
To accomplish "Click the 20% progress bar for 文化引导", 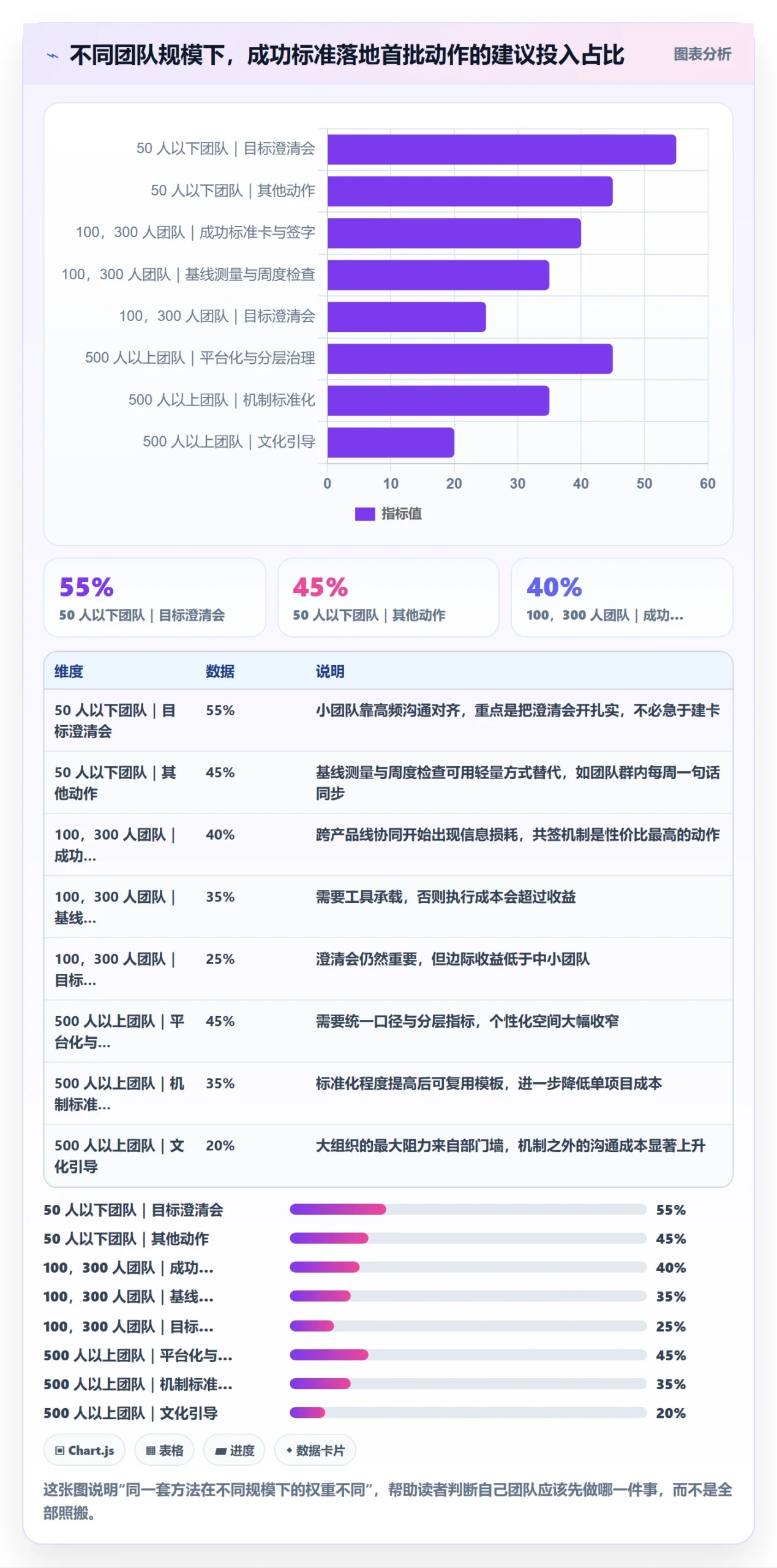I will coord(468,1413).
